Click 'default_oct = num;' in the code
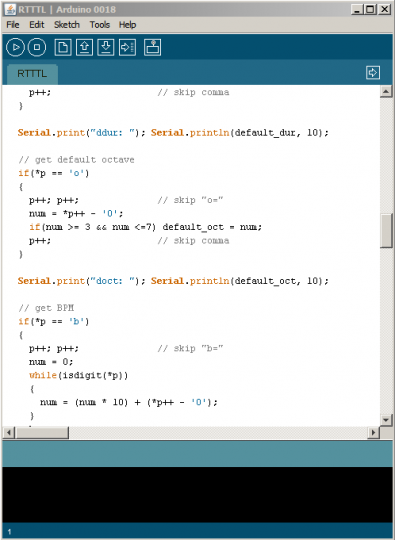The image size is (395, 540). click(212, 227)
